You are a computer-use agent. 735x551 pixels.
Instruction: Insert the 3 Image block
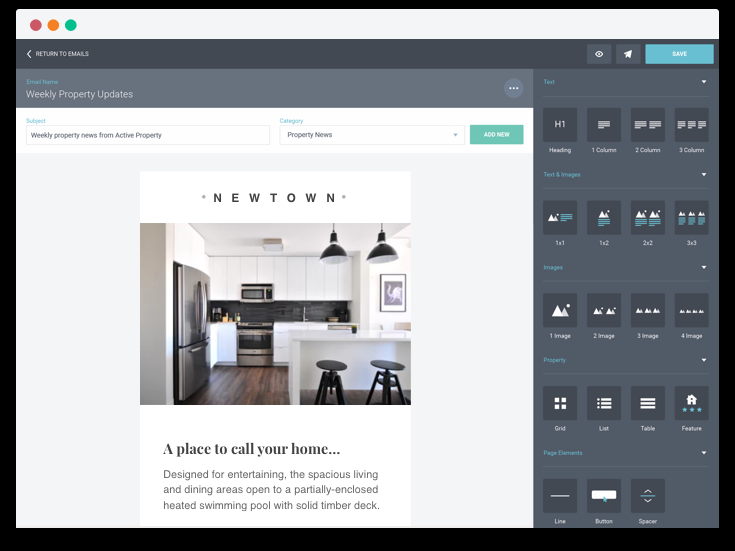647,310
